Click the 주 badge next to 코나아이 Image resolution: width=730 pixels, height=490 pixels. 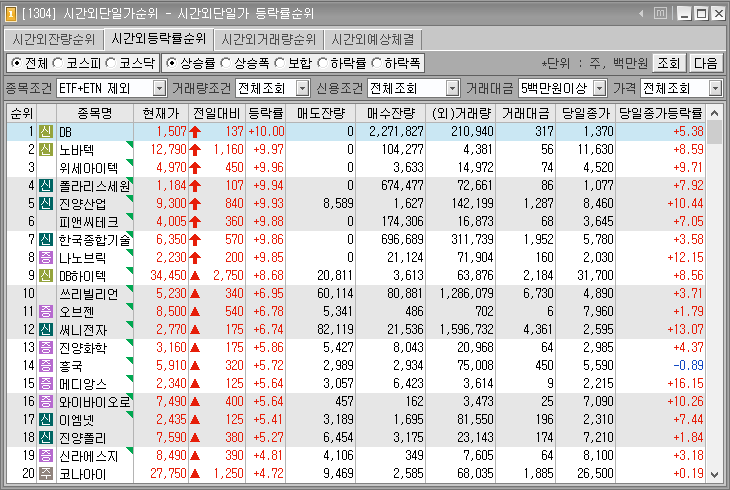[46, 474]
